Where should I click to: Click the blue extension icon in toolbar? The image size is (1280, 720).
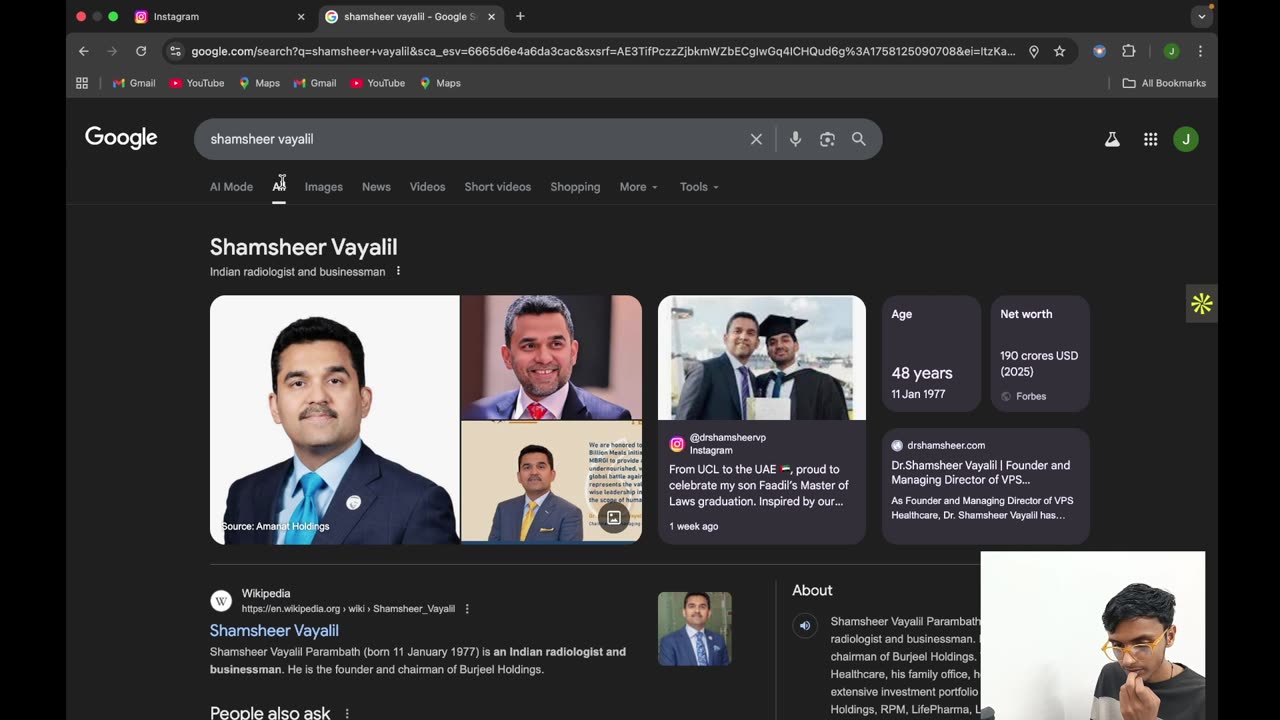click(1099, 51)
